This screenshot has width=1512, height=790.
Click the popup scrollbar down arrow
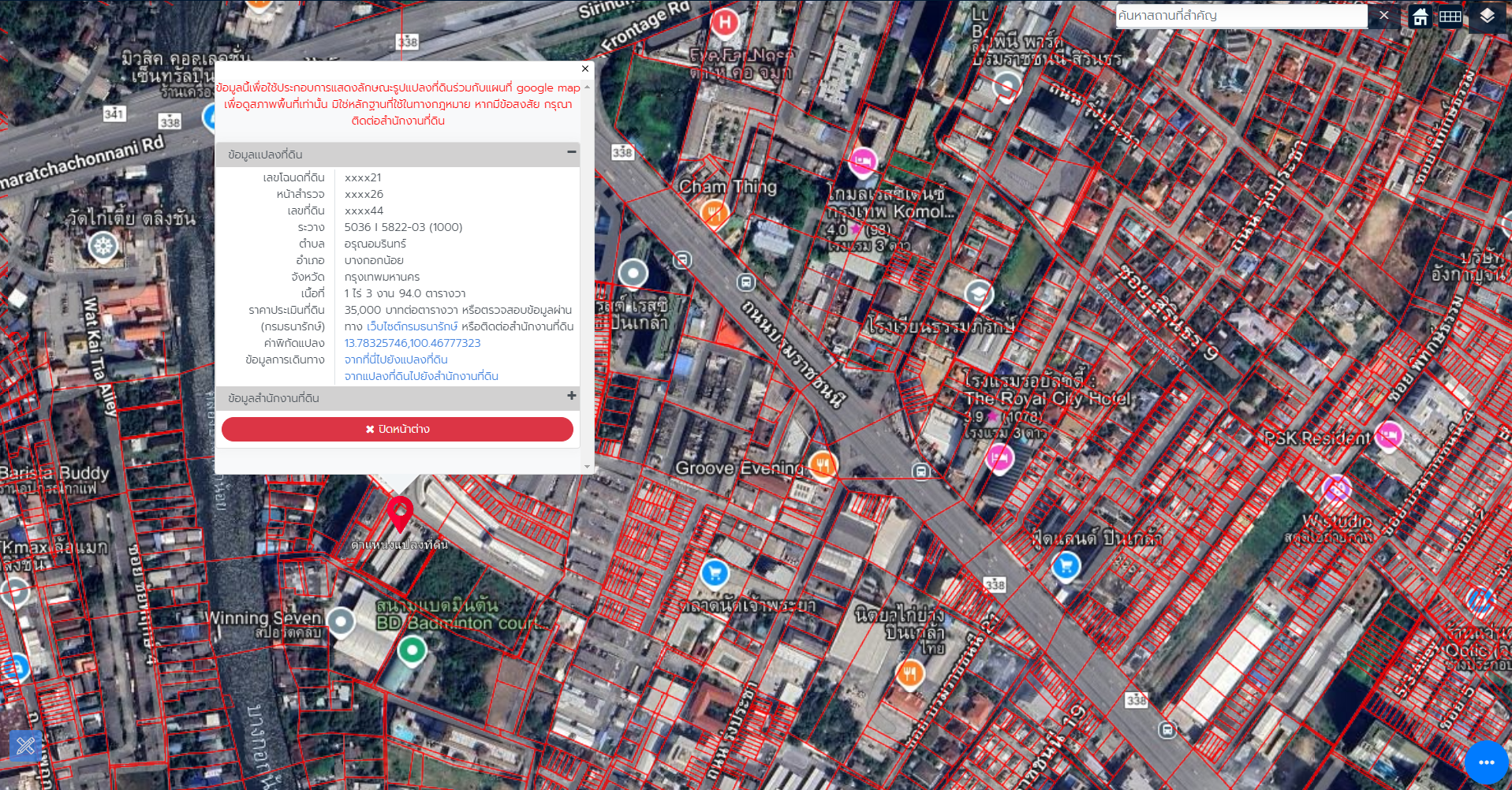(x=586, y=467)
